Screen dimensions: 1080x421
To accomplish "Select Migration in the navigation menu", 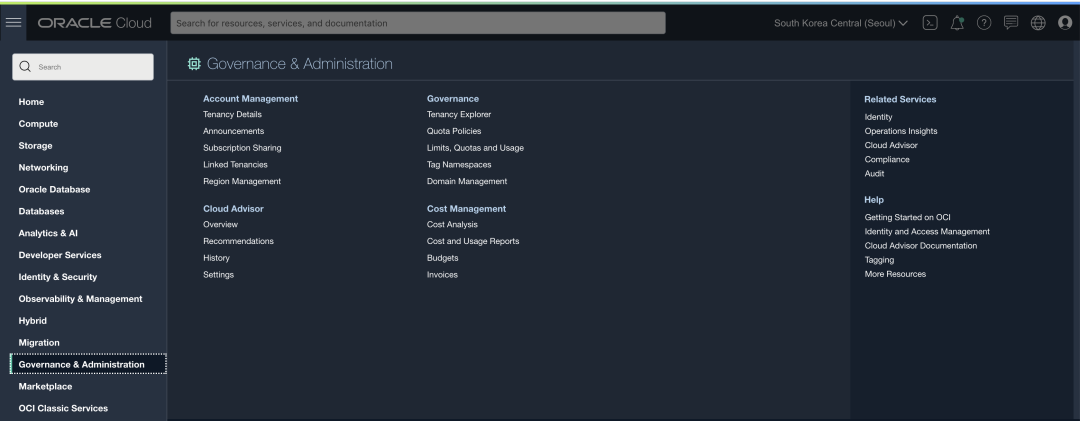I will (x=39, y=342).
